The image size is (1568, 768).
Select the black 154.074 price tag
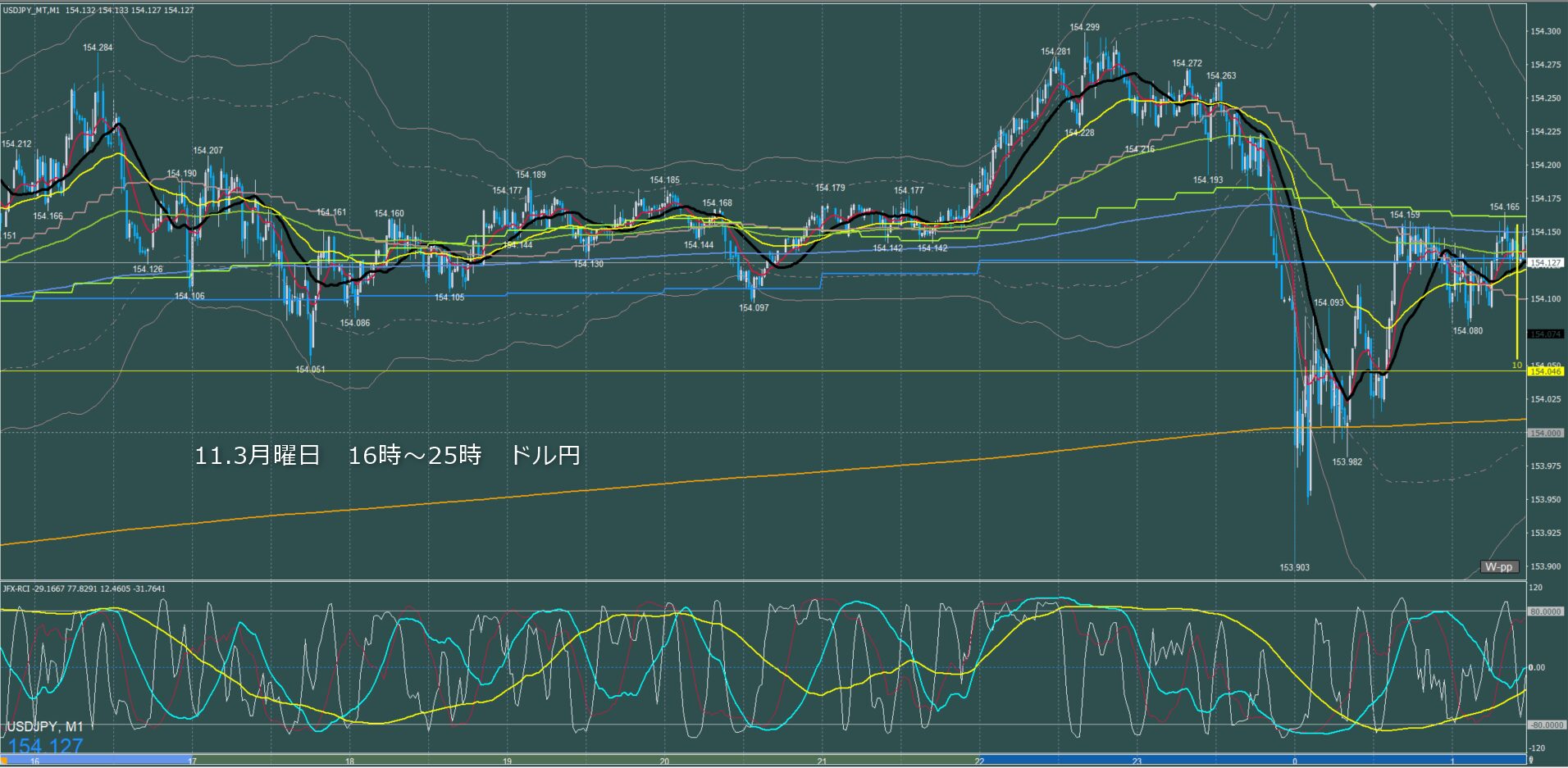click(1545, 334)
